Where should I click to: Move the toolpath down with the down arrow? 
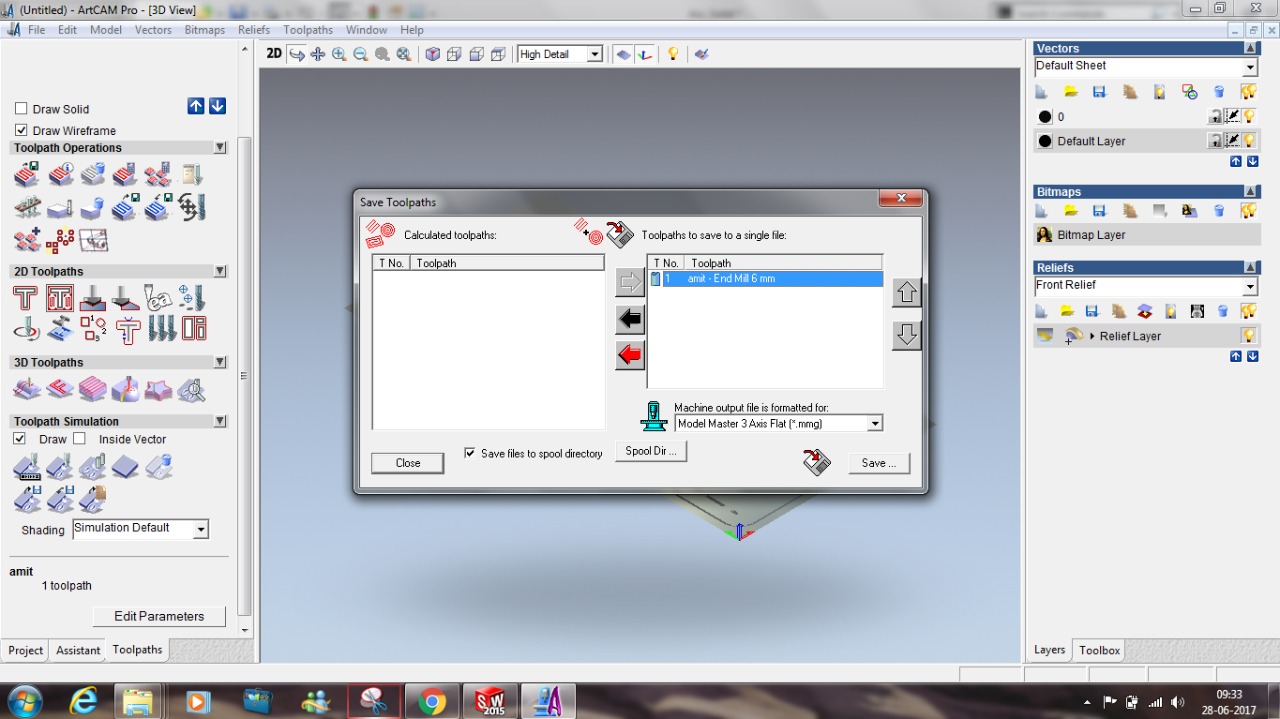907,334
